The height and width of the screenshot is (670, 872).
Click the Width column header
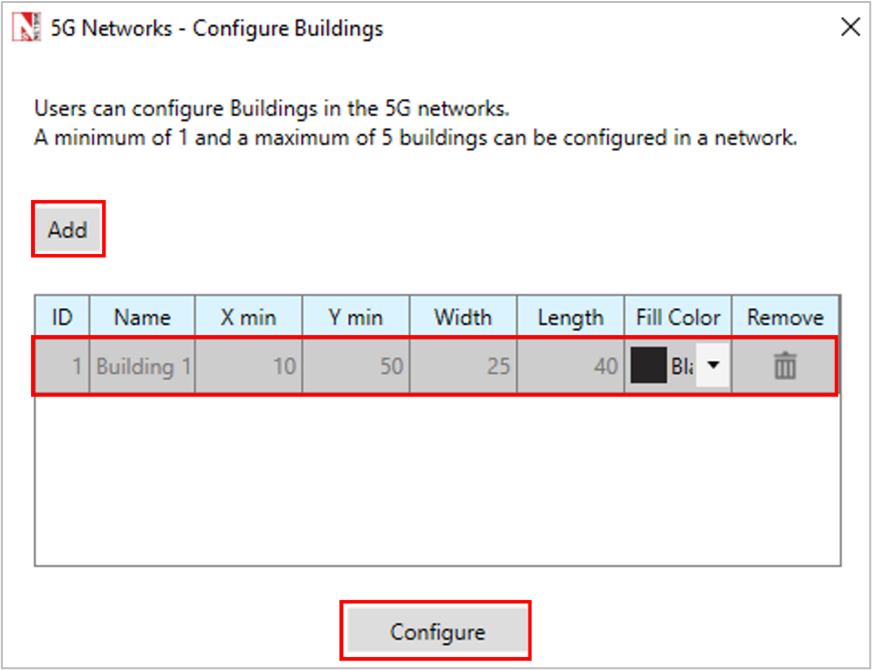coord(463,317)
